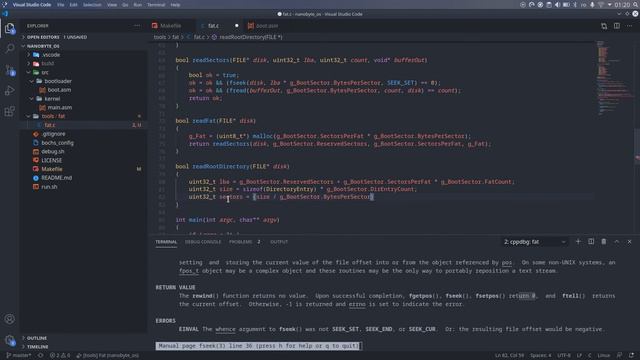Image resolution: width=640 pixels, height=360 pixels.
Task: Open the terminal selector dropdown cppdbg: fat
Action: pos(535,242)
